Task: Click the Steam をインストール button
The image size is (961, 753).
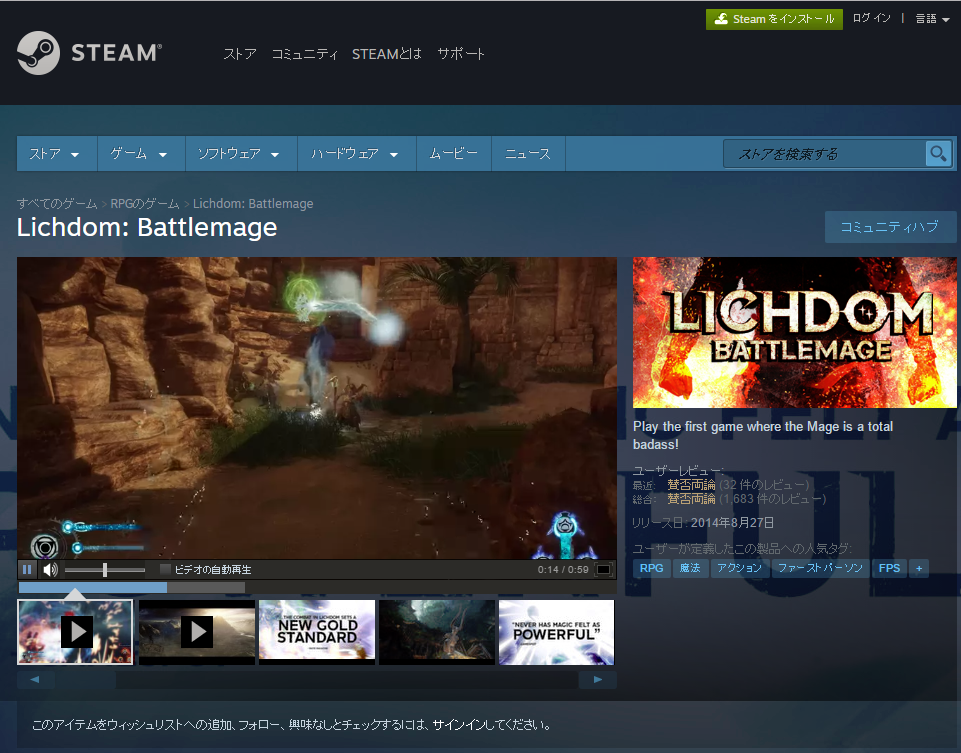Action: [774, 19]
